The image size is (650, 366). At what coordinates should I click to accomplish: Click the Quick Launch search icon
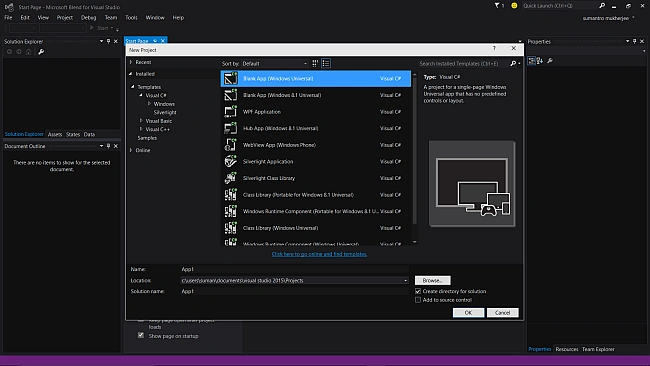coord(602,6)
